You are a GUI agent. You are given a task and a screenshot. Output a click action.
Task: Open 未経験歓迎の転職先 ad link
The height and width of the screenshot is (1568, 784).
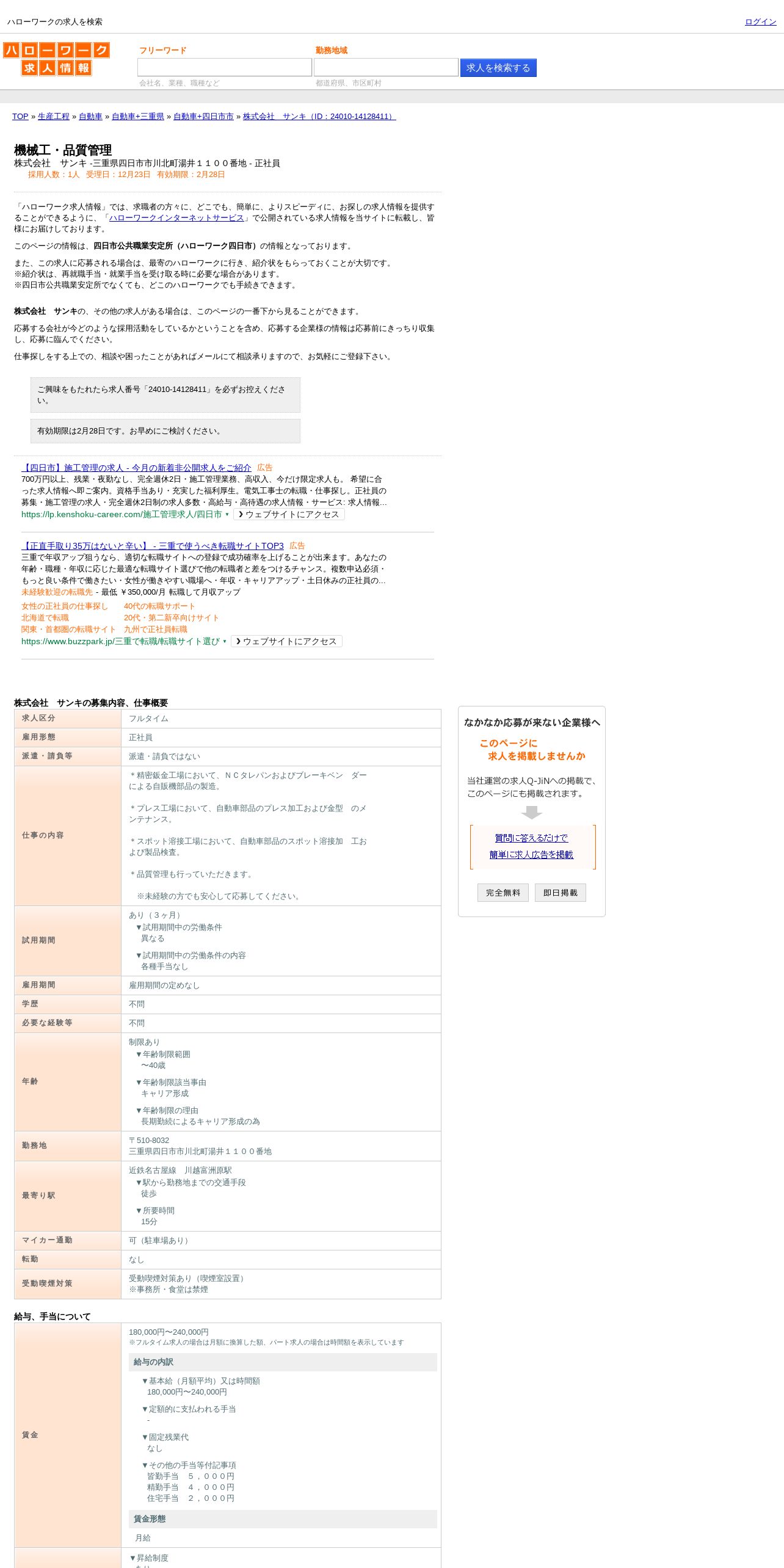(57, 592)
